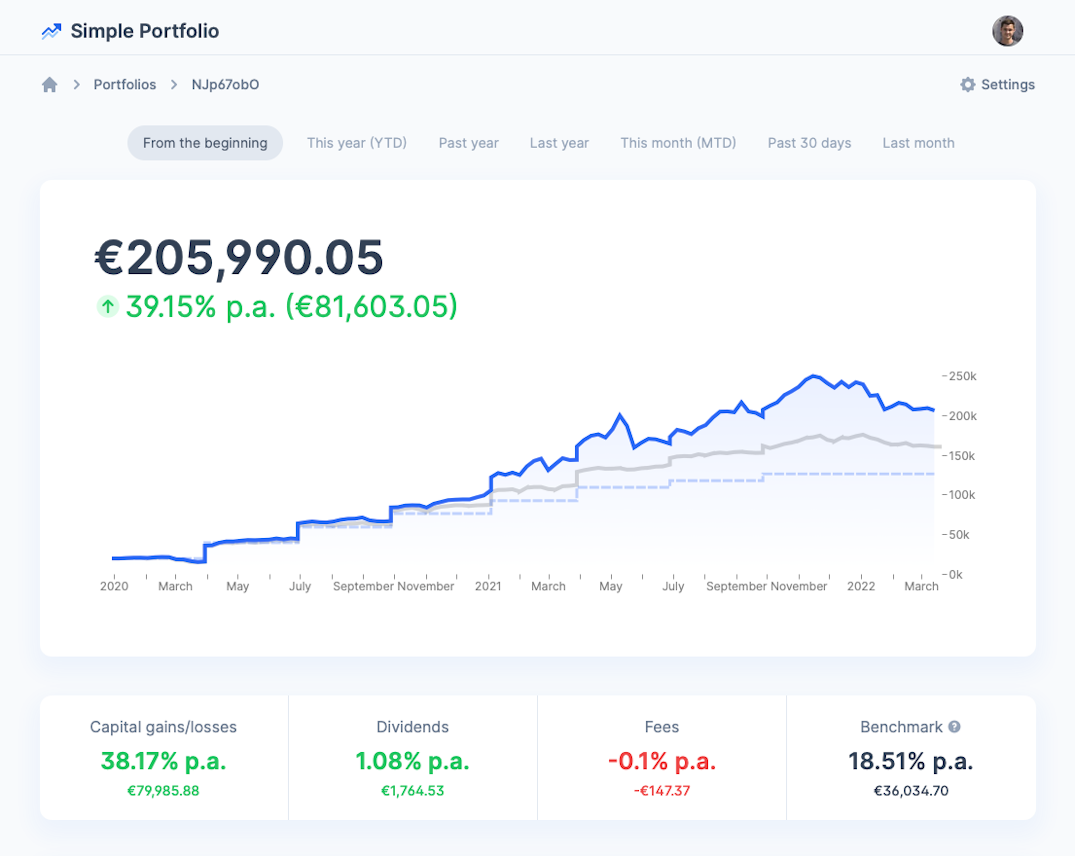This screenshot has height=856, width=1075.
Task: Switch to "This month (MTD)" view
Action: (678, 143)
